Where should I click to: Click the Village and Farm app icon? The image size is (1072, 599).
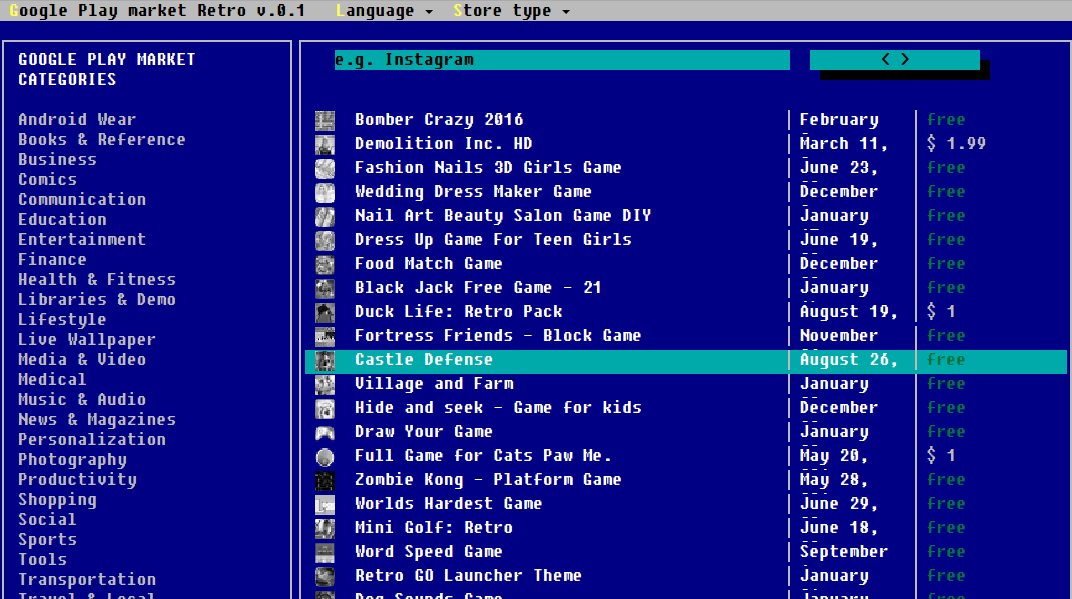(325, 384)
